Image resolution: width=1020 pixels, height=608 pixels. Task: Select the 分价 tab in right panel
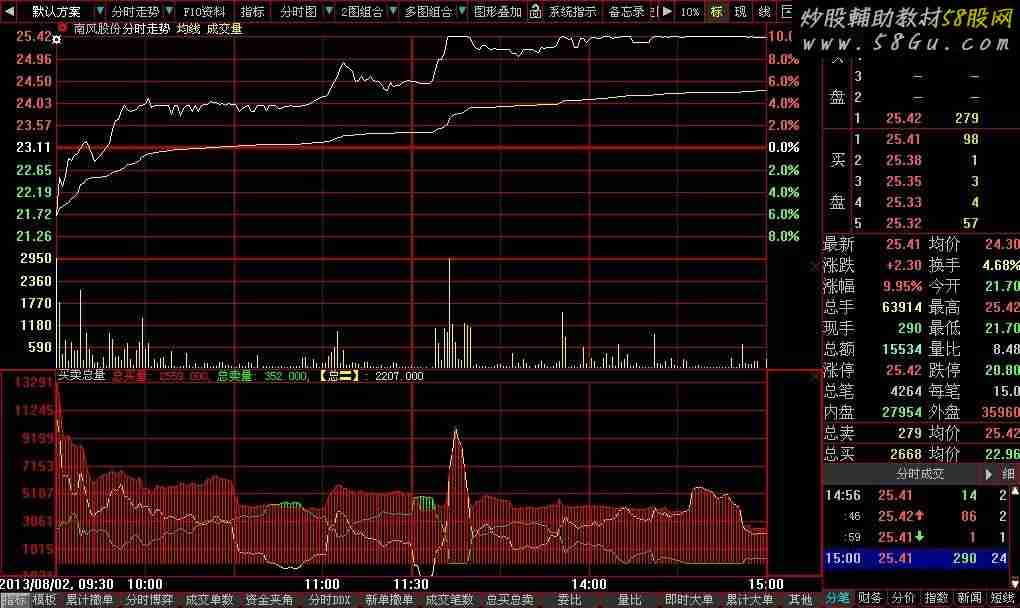[x=903, y=598]
